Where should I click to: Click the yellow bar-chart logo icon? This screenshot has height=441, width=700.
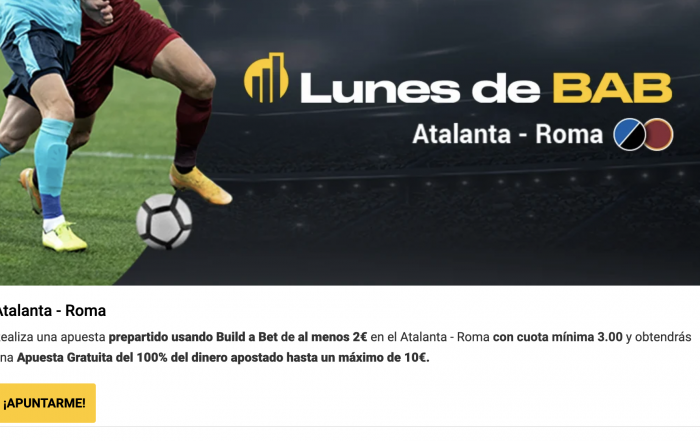(x=266, y=78)
